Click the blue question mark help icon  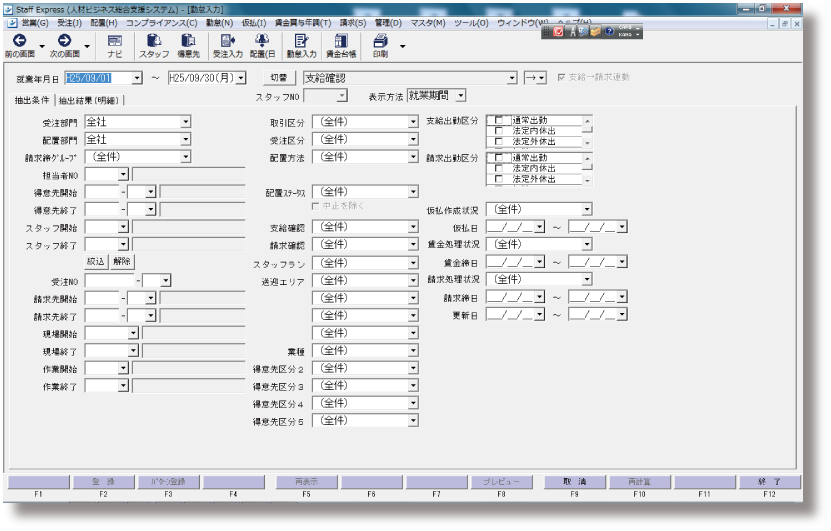pos(609,32)
